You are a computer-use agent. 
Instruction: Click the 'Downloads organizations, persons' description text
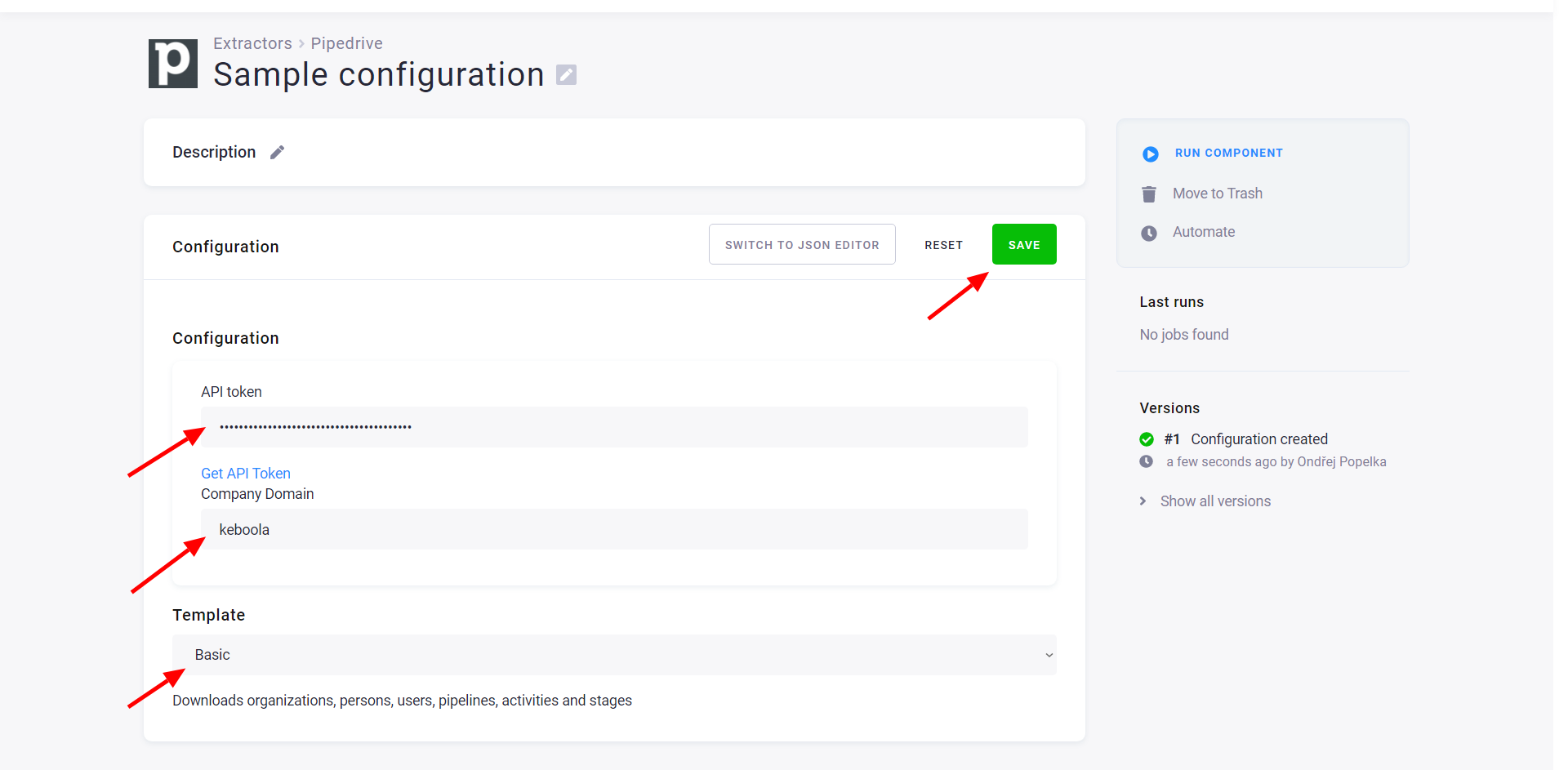click(402, 701)
